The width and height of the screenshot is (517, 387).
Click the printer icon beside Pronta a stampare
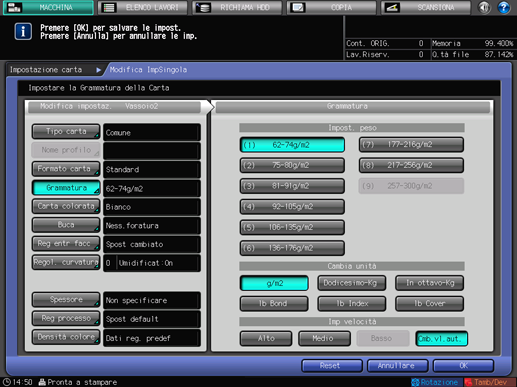coord(42,382)
